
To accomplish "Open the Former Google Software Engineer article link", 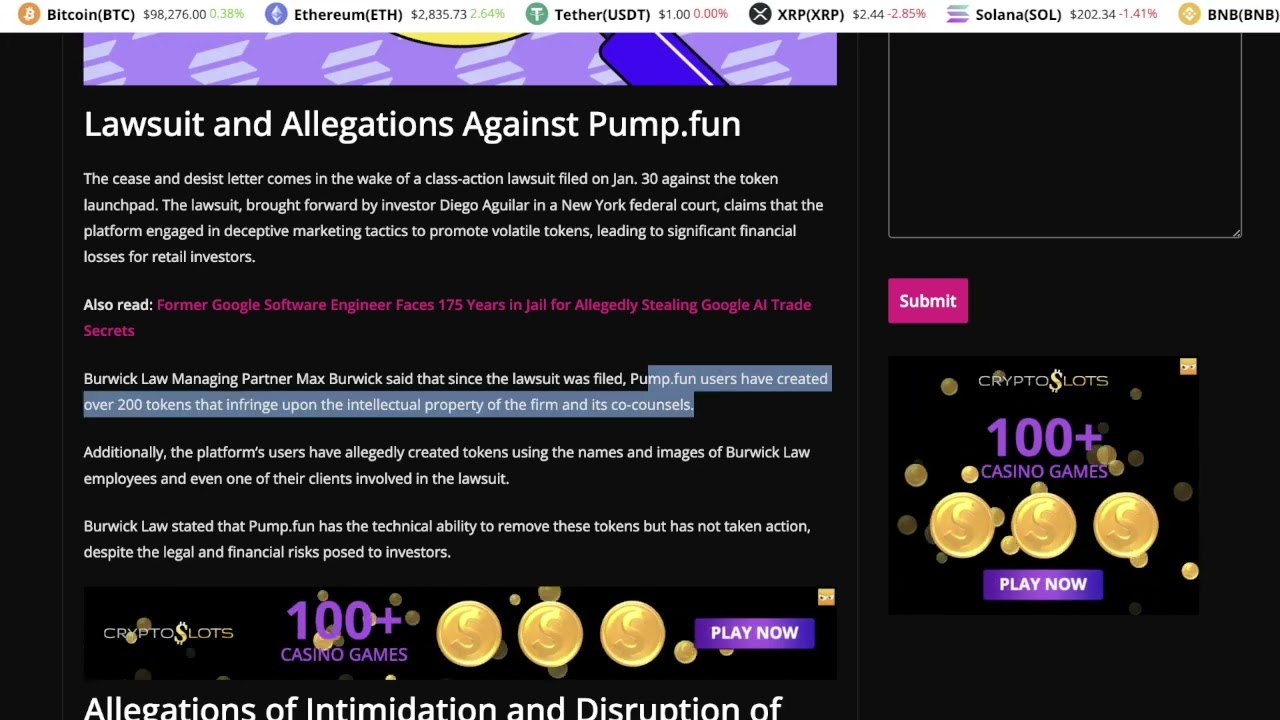I will [x=447, y=317].
